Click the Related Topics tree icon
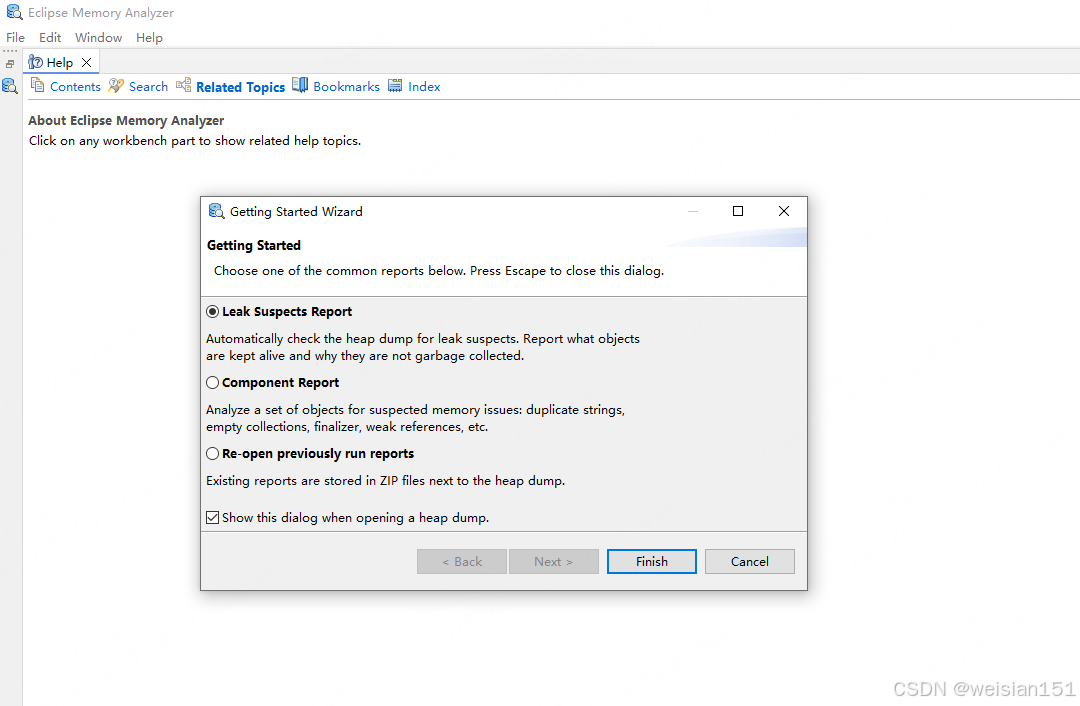This screenshot has width=1080, height=706. (183, 86)
